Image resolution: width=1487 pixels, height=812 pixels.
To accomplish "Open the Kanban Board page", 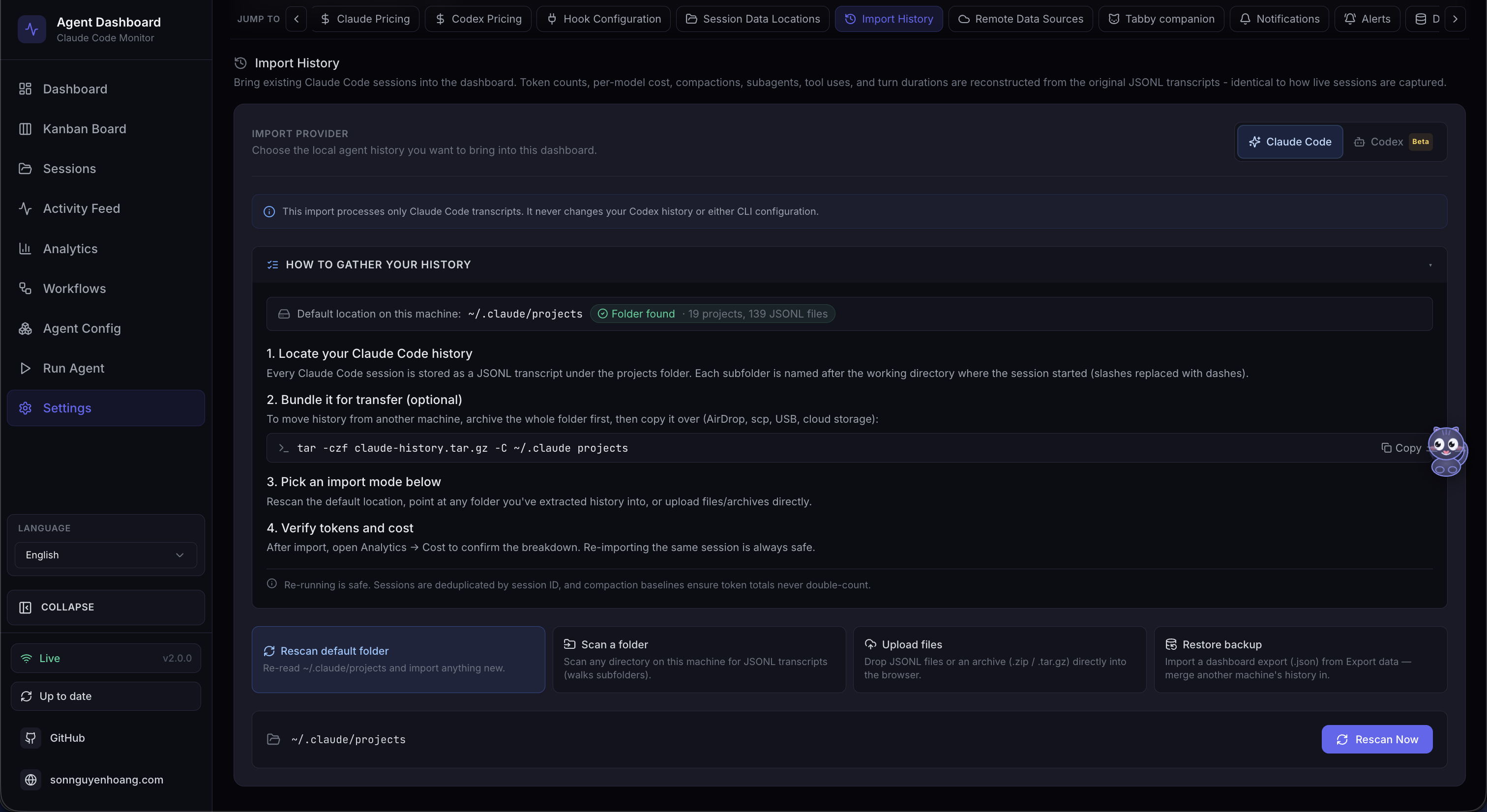I will (106, 129).
